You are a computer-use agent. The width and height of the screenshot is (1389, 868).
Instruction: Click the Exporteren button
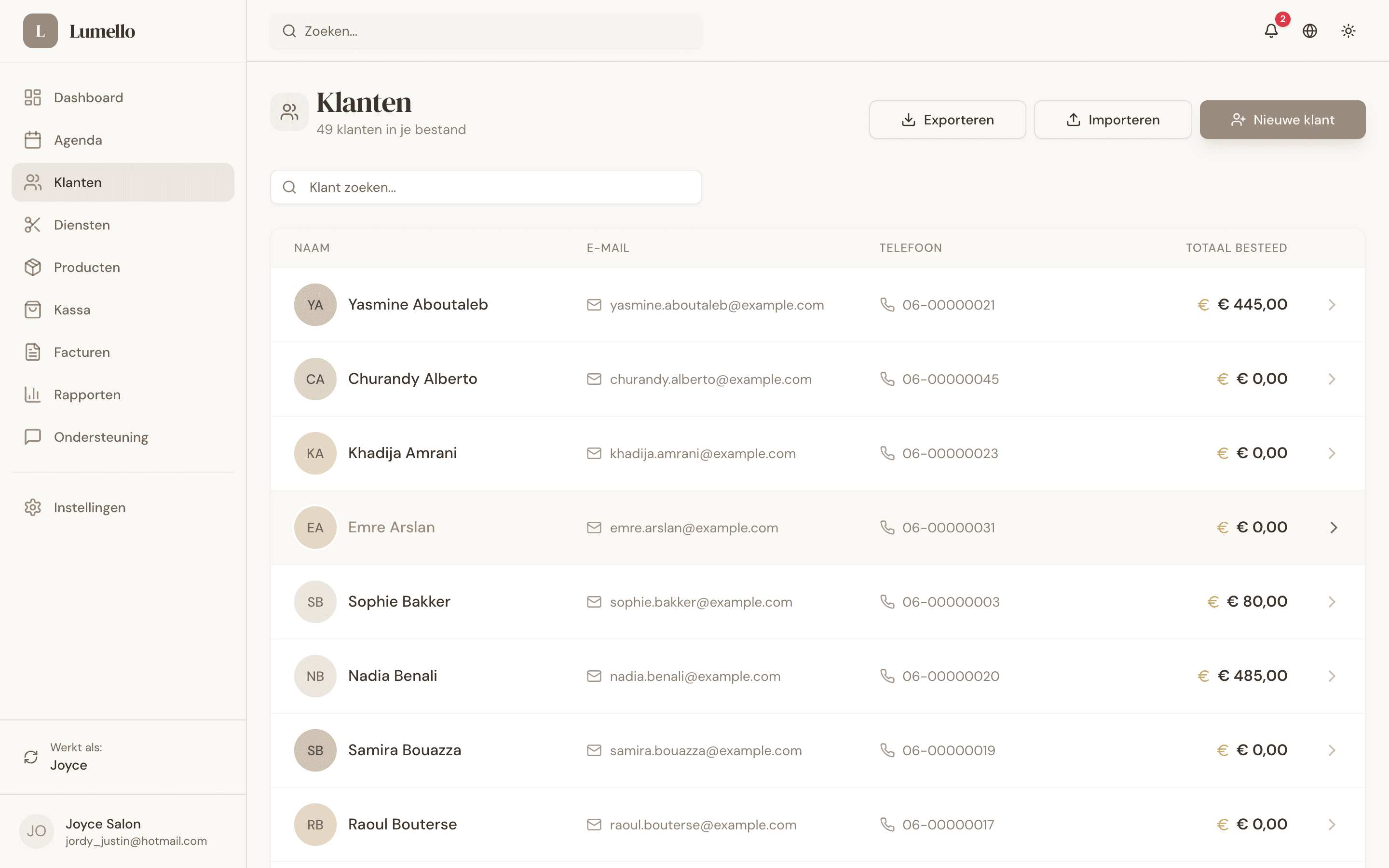point(947,120)
